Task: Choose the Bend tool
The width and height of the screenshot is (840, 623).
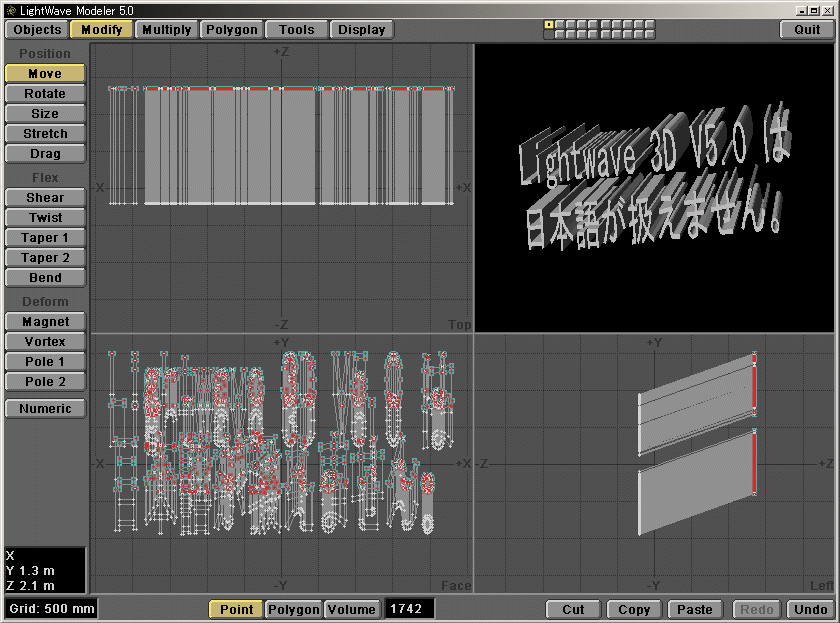Action: point(45,278)
